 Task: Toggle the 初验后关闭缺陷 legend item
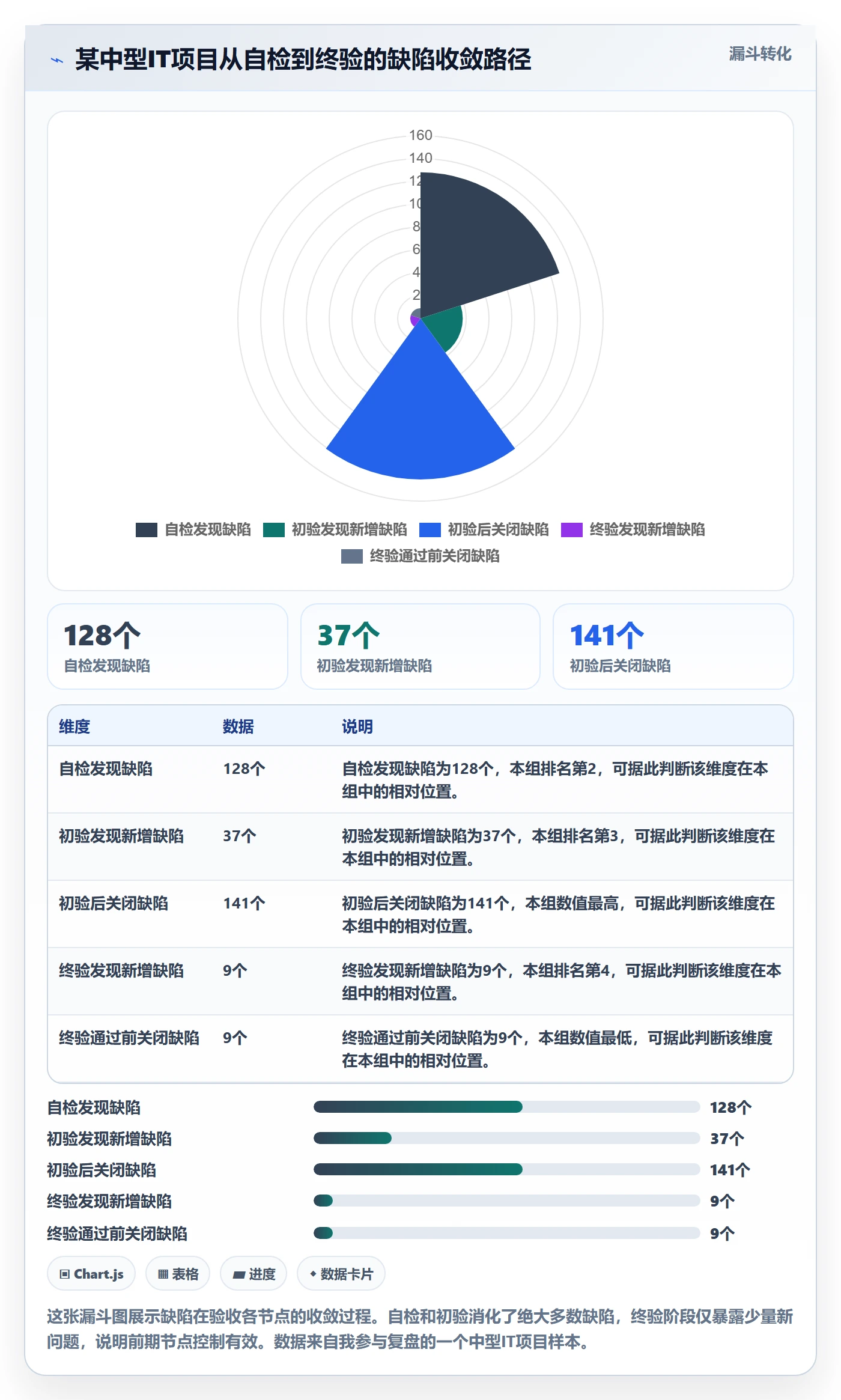tap(484, 529)
